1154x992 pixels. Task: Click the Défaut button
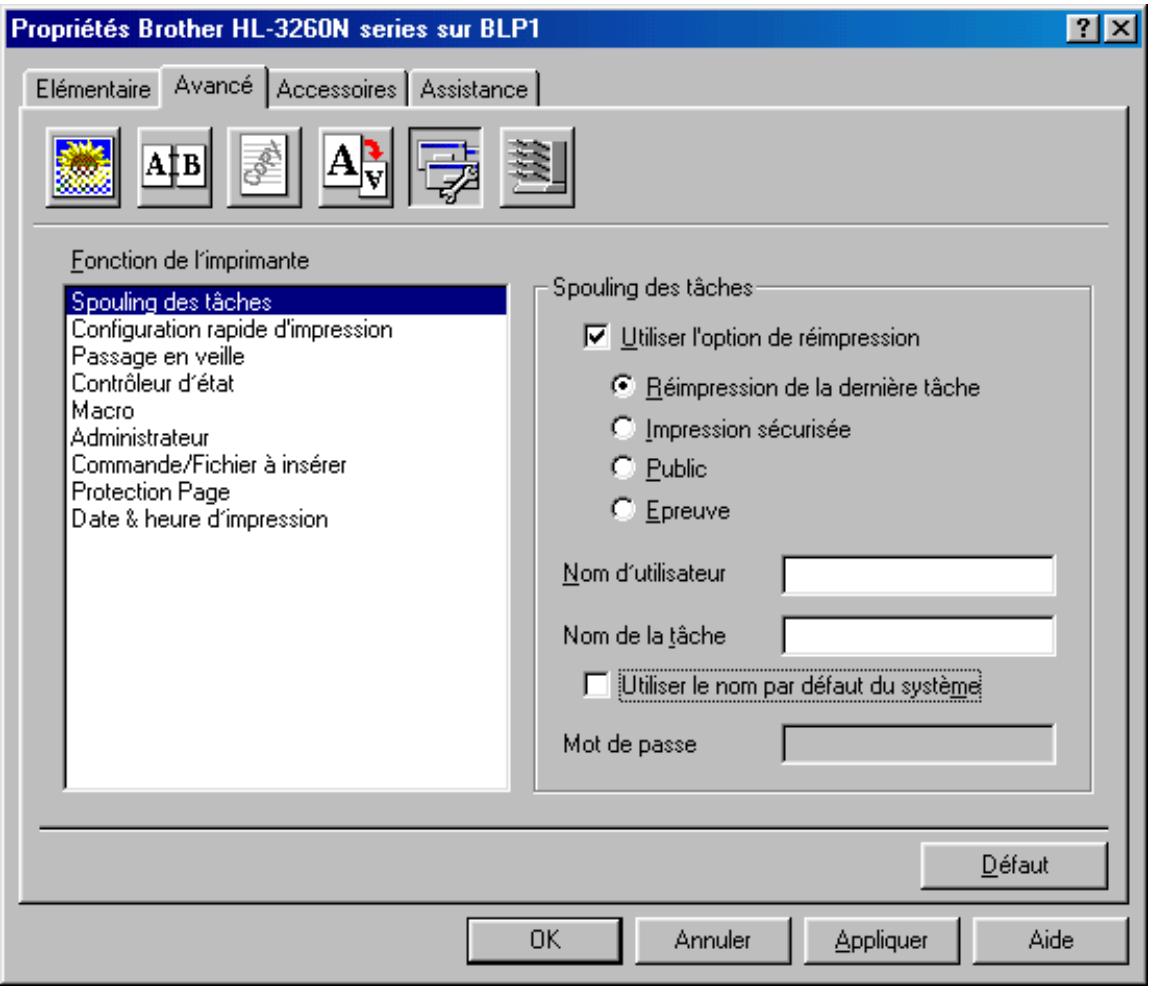tap(1014, 865)
